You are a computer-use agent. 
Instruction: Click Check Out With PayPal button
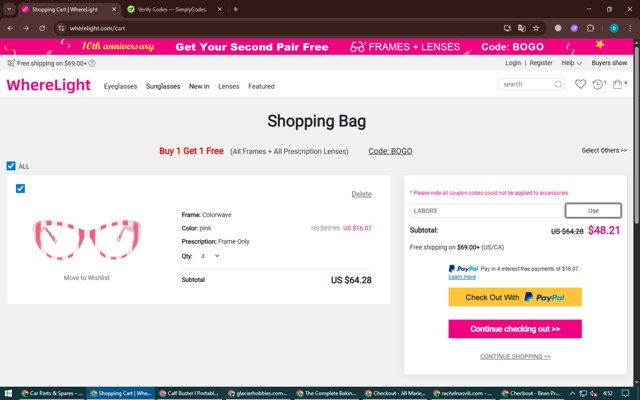click(x=515, y=297)
